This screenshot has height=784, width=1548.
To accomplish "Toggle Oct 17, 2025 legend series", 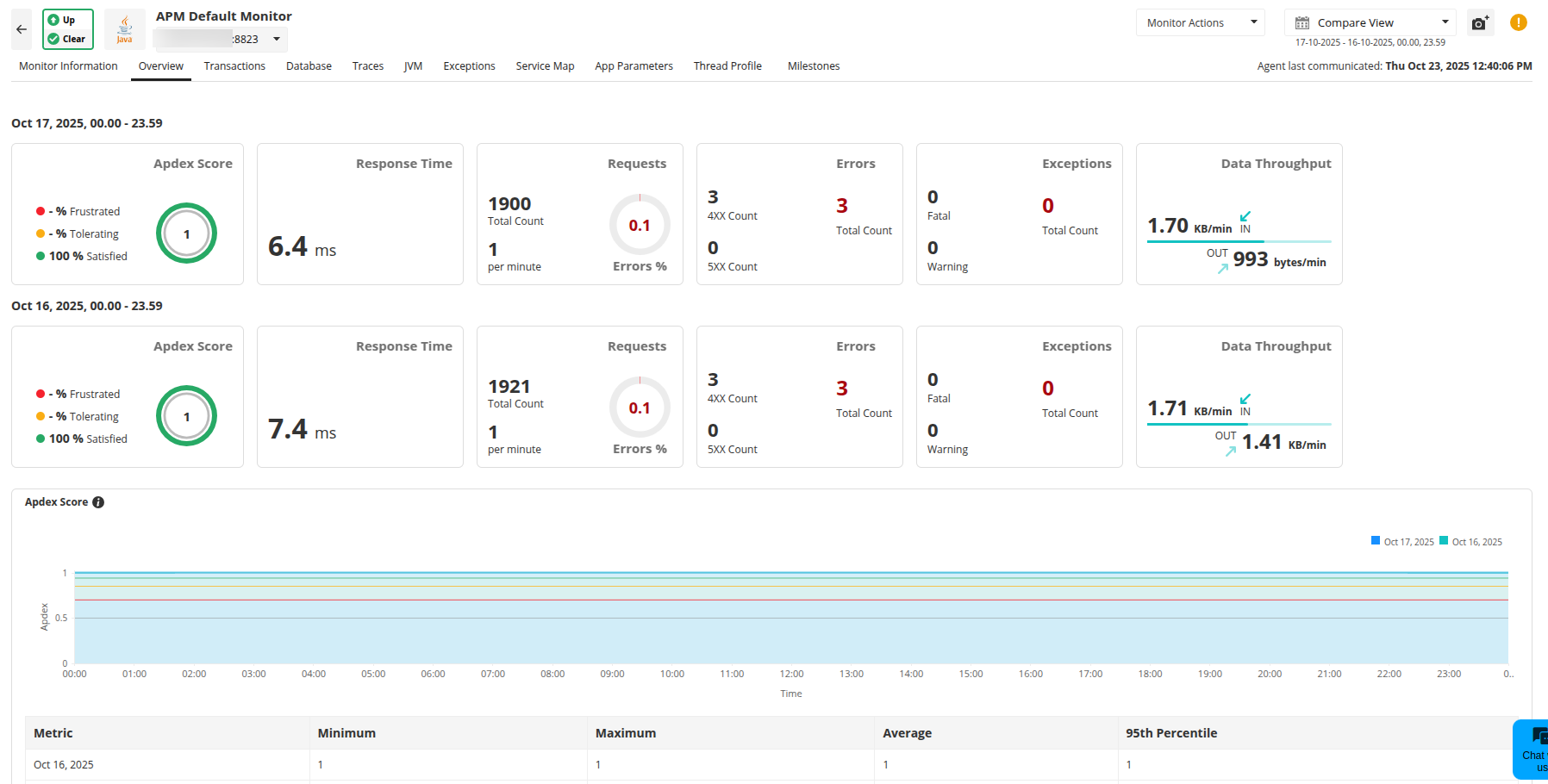I will click(1402, 542).
